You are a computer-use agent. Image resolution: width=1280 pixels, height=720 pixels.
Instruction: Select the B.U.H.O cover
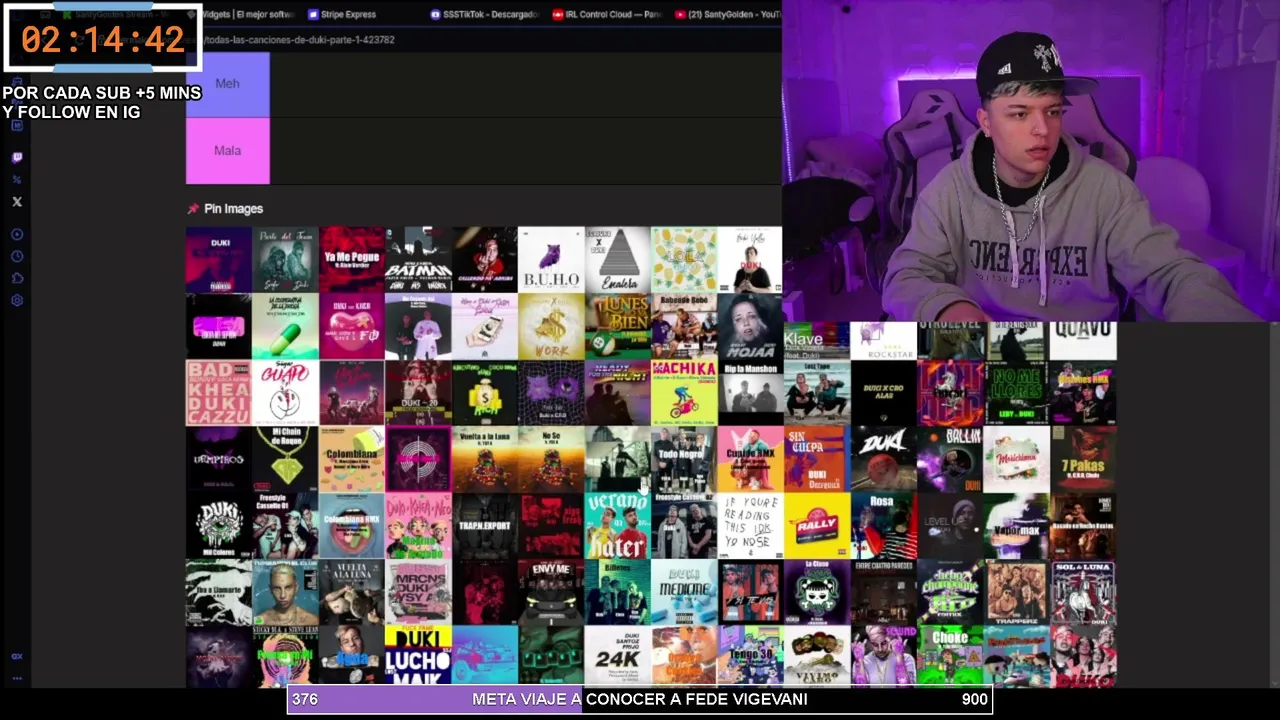pyautogui.click(x=551, y=259)
